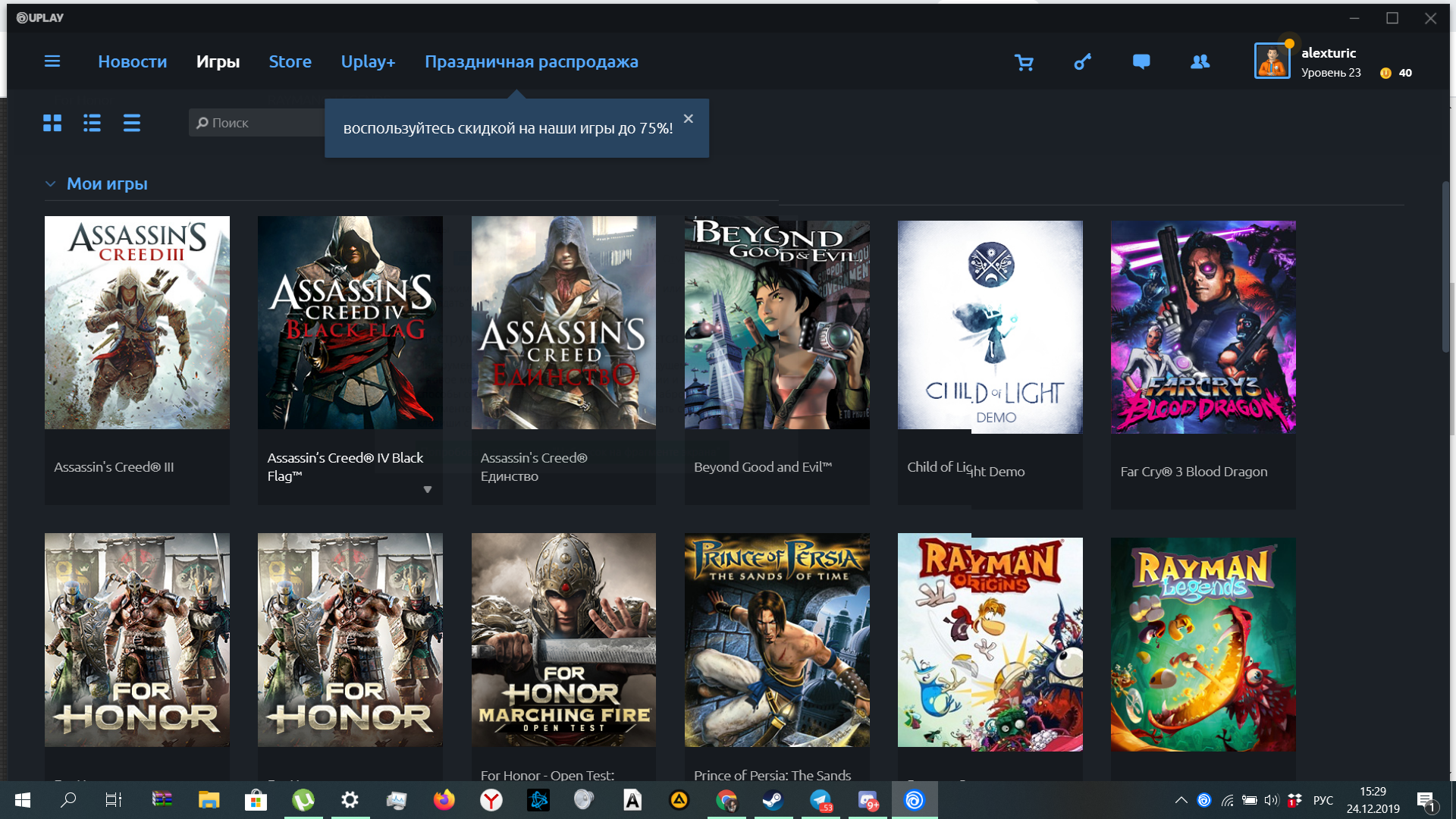This screenshot has width=1456, height=819.
Task: Click the alexturic profile avatar
Action: click(x=1272, y=61)
